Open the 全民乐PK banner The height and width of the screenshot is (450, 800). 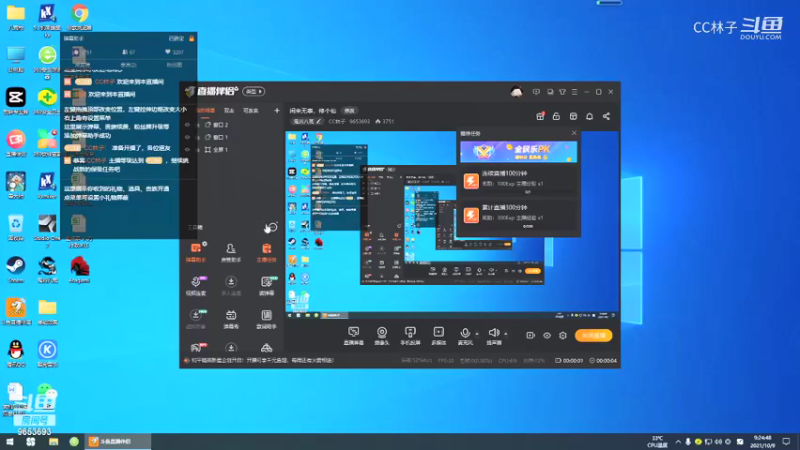(x=518, y=152)
